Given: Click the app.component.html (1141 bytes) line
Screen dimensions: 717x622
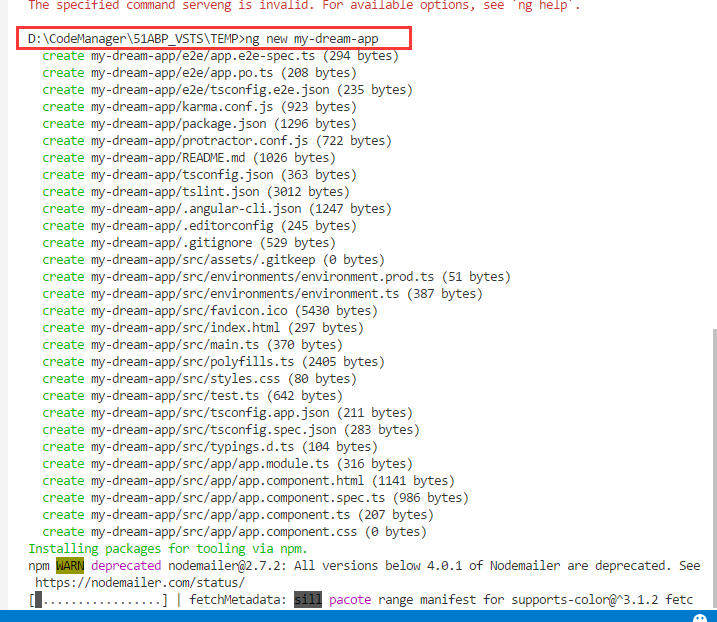Looking at the screenshot, I should click(248, 481).
